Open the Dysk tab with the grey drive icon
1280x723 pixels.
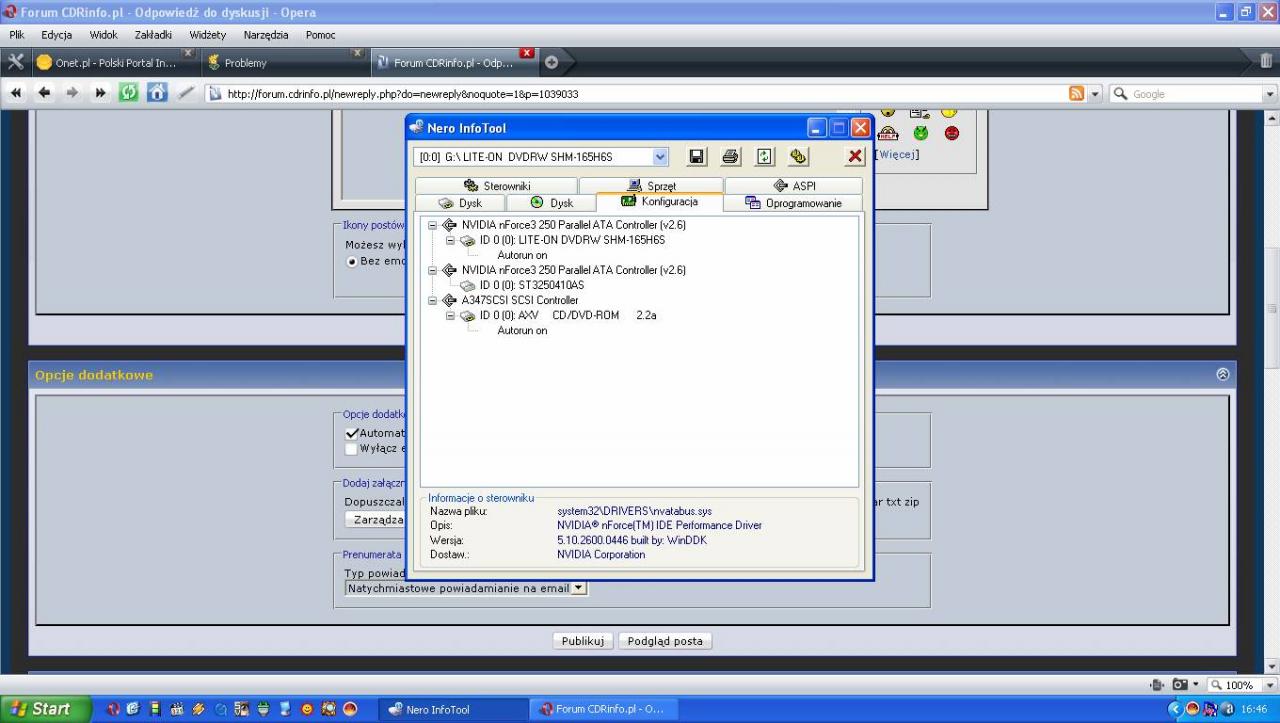click(x=460, y=203)
